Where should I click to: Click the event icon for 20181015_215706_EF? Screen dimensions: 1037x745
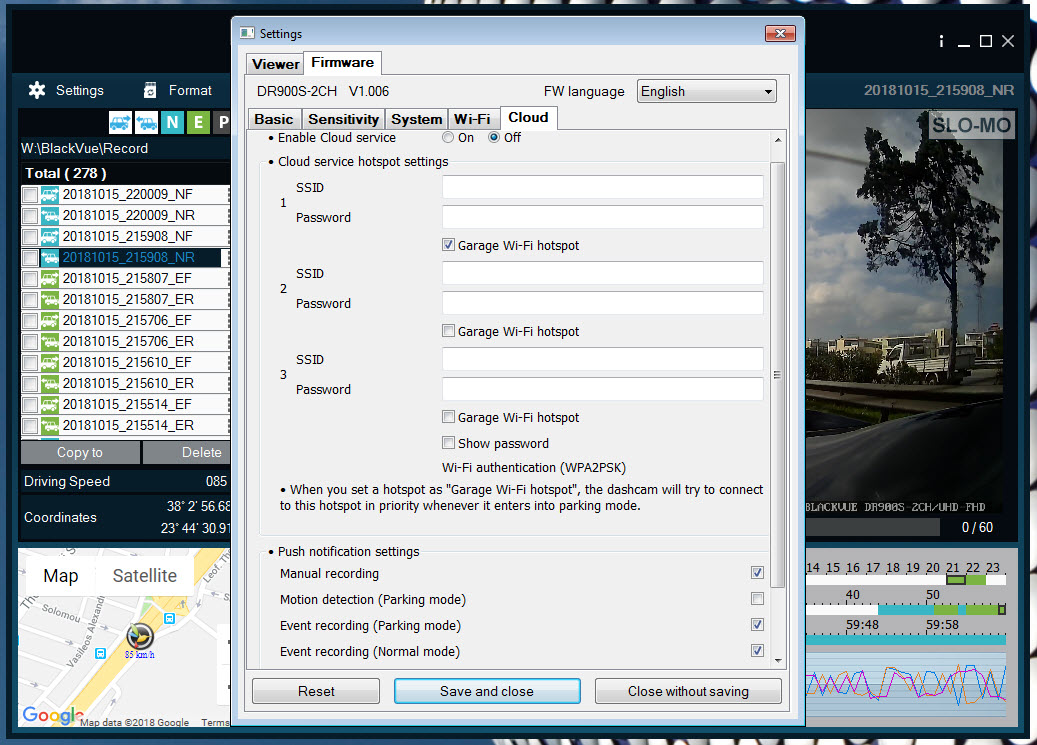pyautogui.click(x=50, y=321)
